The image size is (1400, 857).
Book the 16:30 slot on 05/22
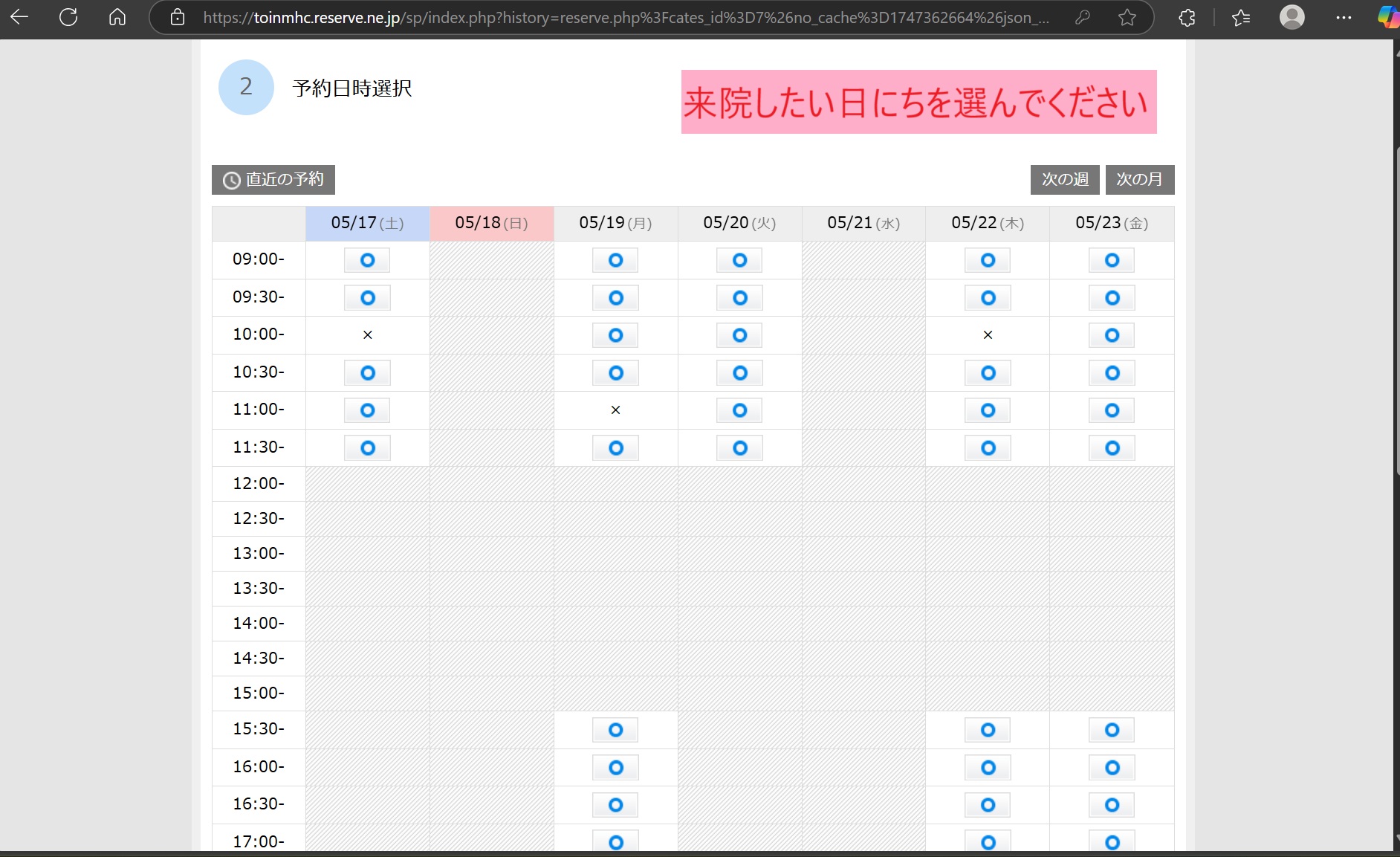[x=987, y=804]
